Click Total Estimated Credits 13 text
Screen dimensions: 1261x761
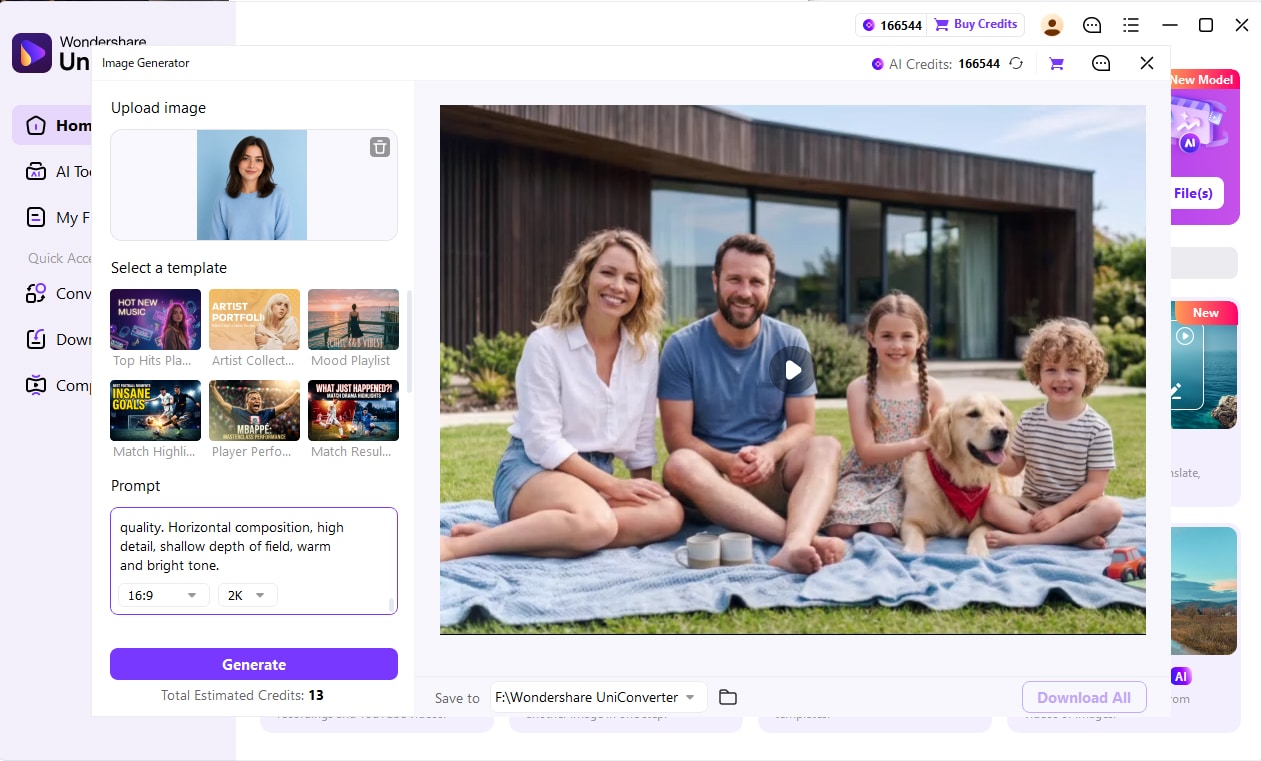(x=242, y=695)
